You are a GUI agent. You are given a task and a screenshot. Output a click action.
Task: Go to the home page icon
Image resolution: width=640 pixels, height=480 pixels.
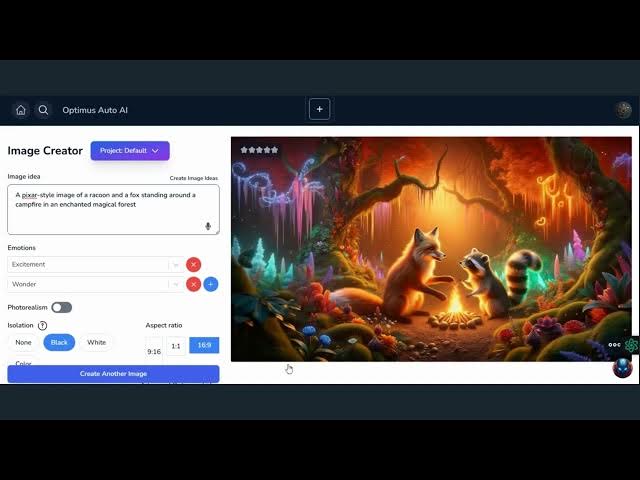[x=20, y=110]
